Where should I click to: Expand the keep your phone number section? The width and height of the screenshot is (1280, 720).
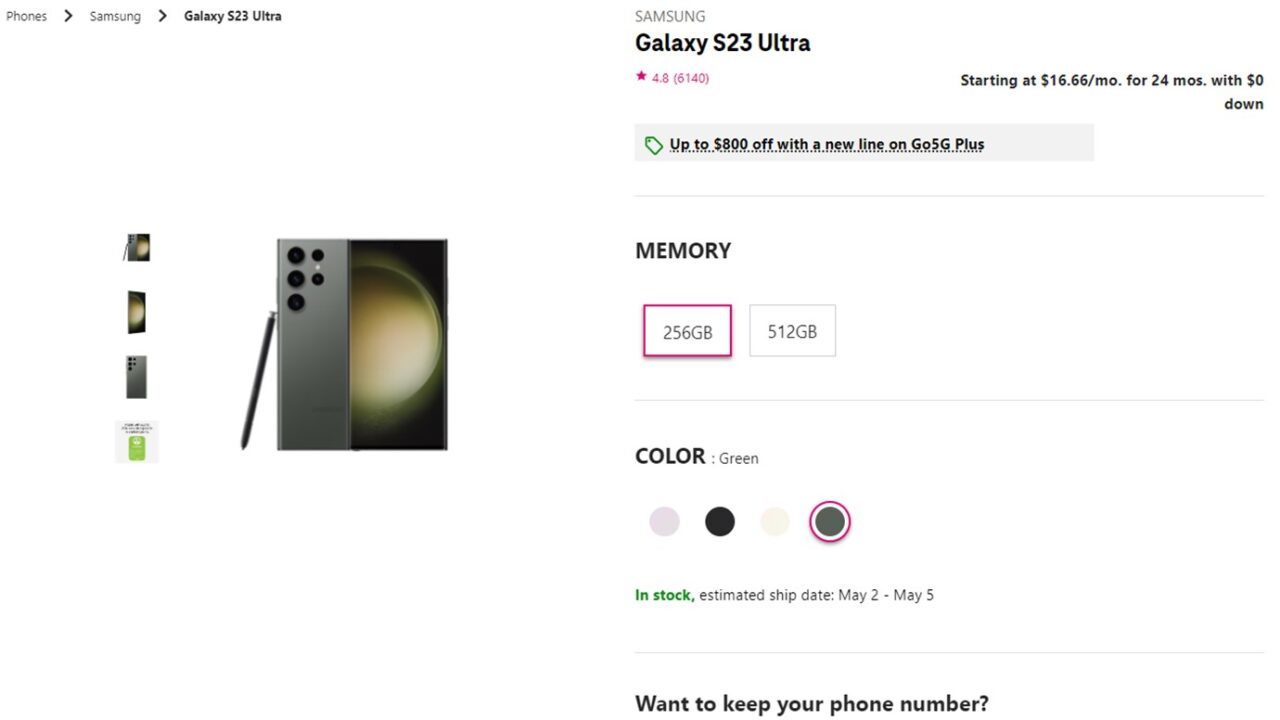(810, 703)
